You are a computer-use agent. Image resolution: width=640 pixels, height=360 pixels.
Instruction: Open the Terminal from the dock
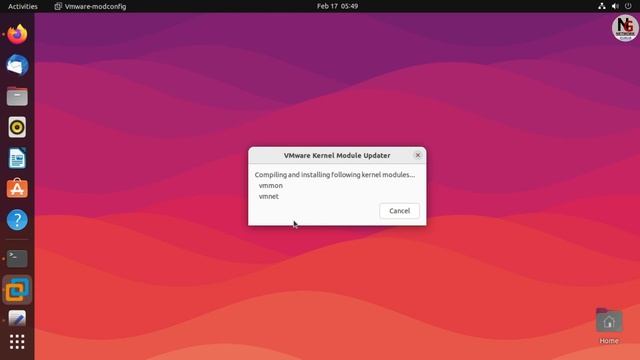17,259
